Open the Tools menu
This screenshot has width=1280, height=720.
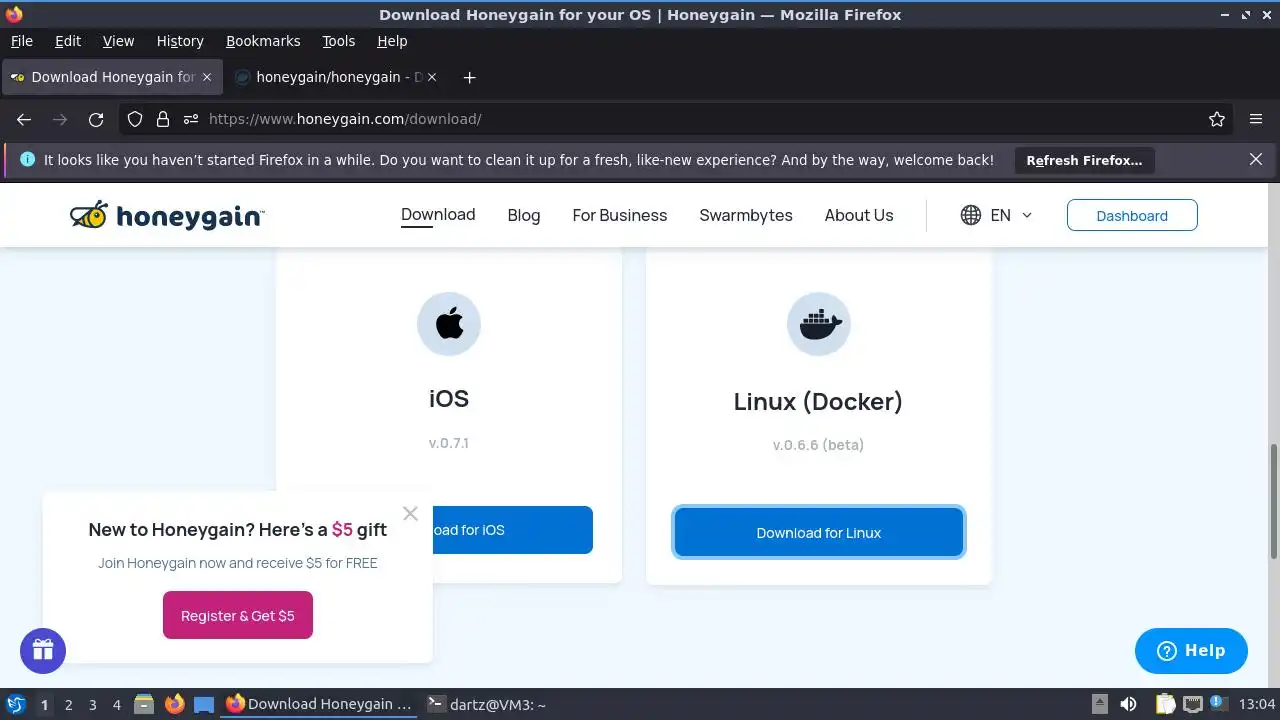(x=339, y=41)
